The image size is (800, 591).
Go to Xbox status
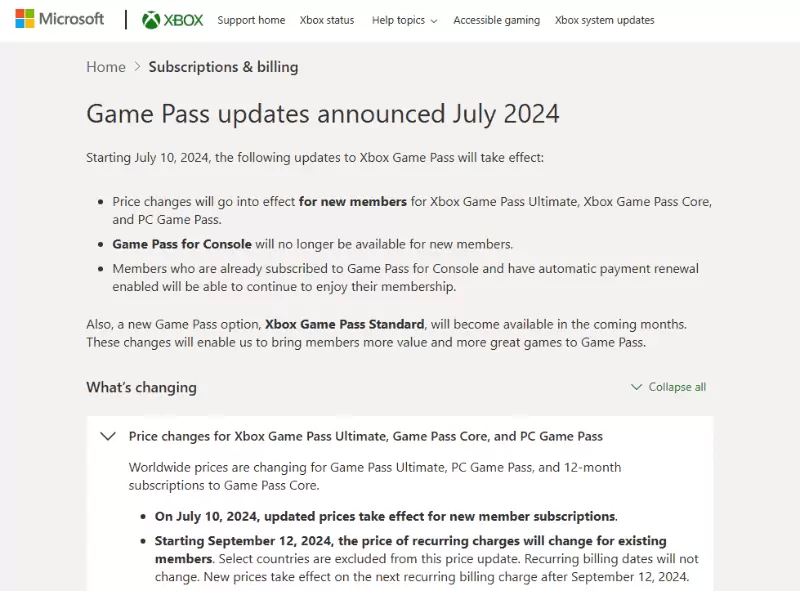[327, 20]
